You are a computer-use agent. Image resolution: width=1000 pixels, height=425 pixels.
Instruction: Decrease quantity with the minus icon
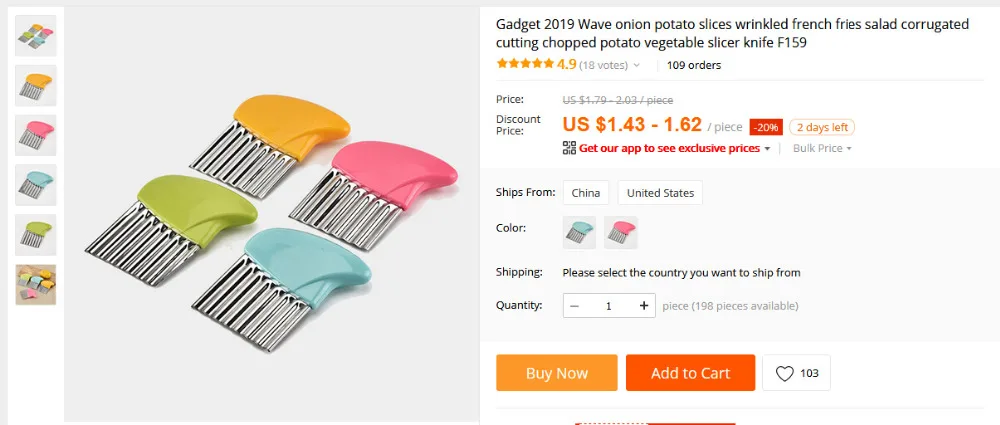[x=575, y=306]
